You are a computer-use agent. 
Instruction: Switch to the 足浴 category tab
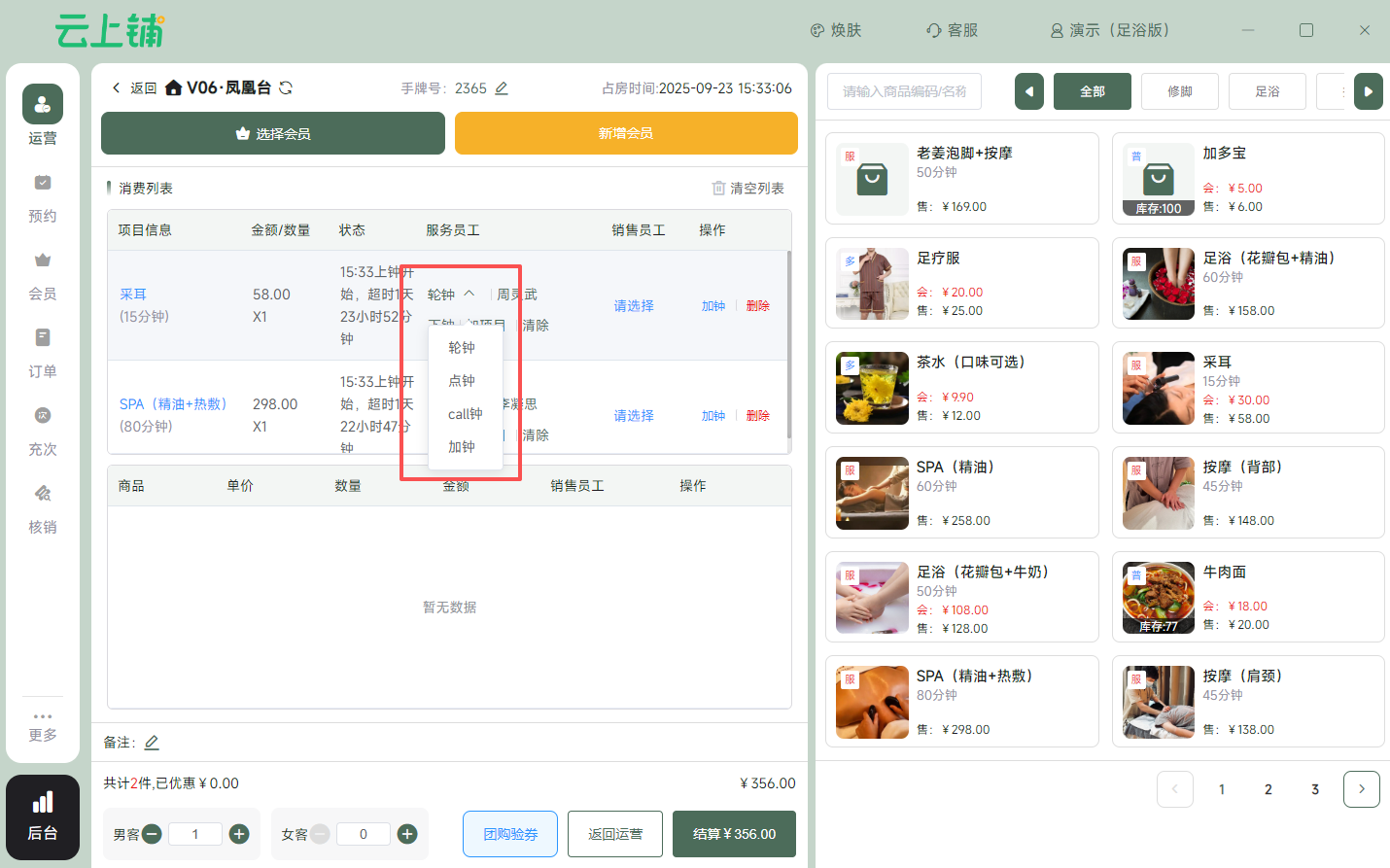pos(1268,91)
